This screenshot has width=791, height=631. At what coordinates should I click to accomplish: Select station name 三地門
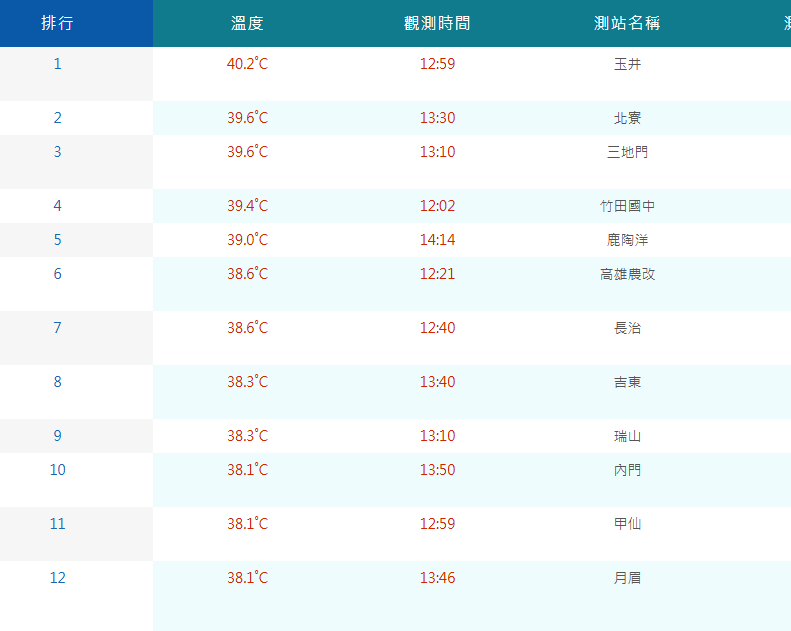click(x=627, y=152)
